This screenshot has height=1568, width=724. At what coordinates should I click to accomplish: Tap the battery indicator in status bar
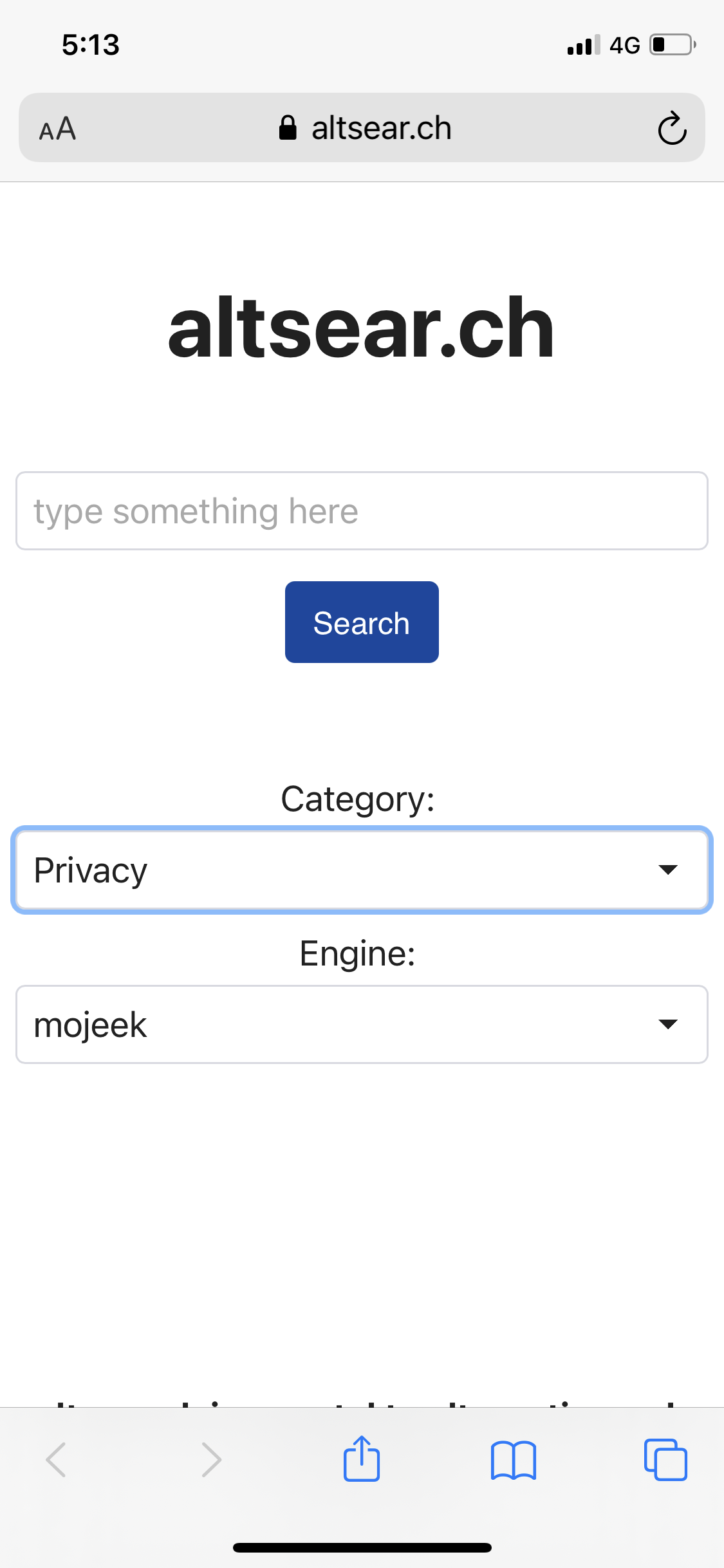[x=672, y=45]
